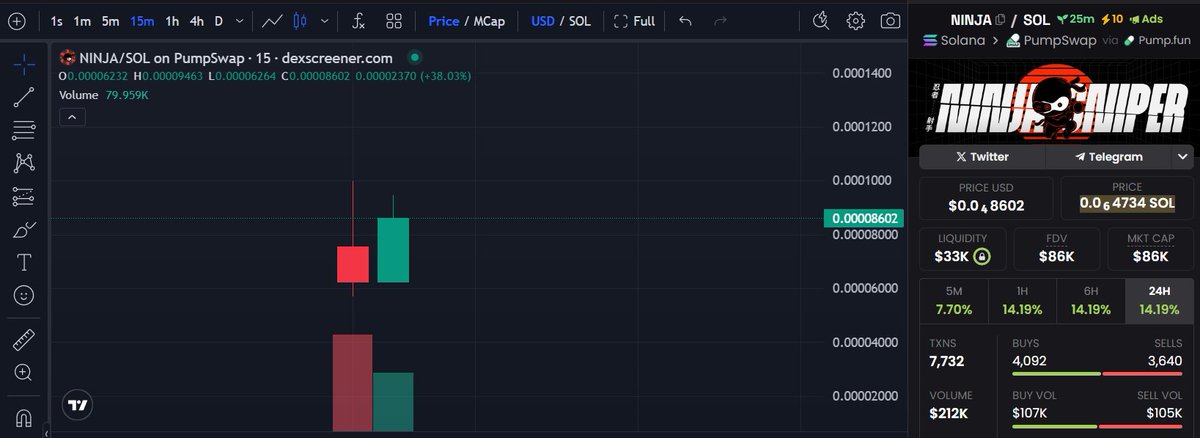Toggle chart currency to USD
Screen dimensions: 1200x438
pos(543,20)
